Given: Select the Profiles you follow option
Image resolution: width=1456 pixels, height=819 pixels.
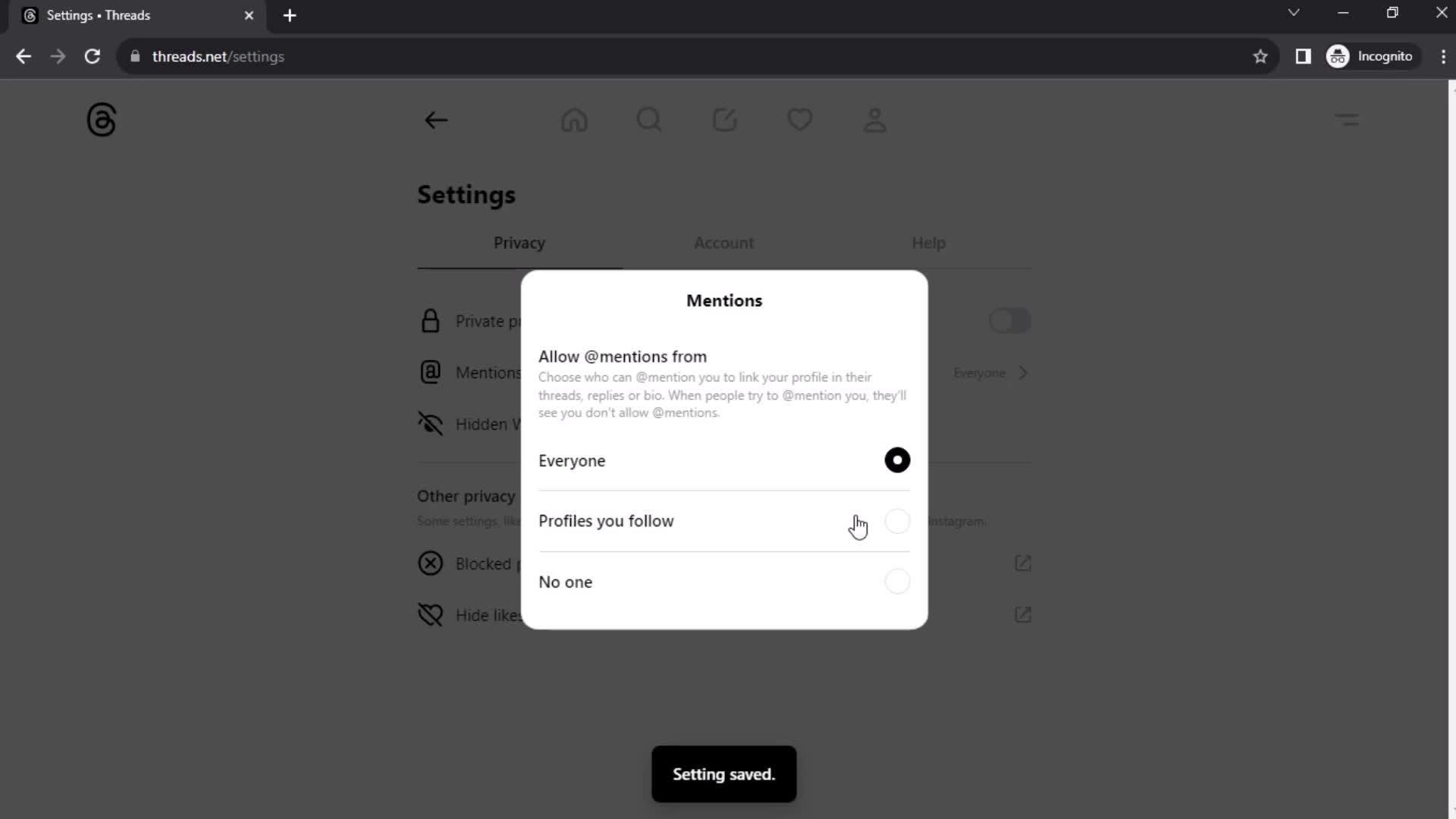Looking at the screenshot, I should point(897,521).
